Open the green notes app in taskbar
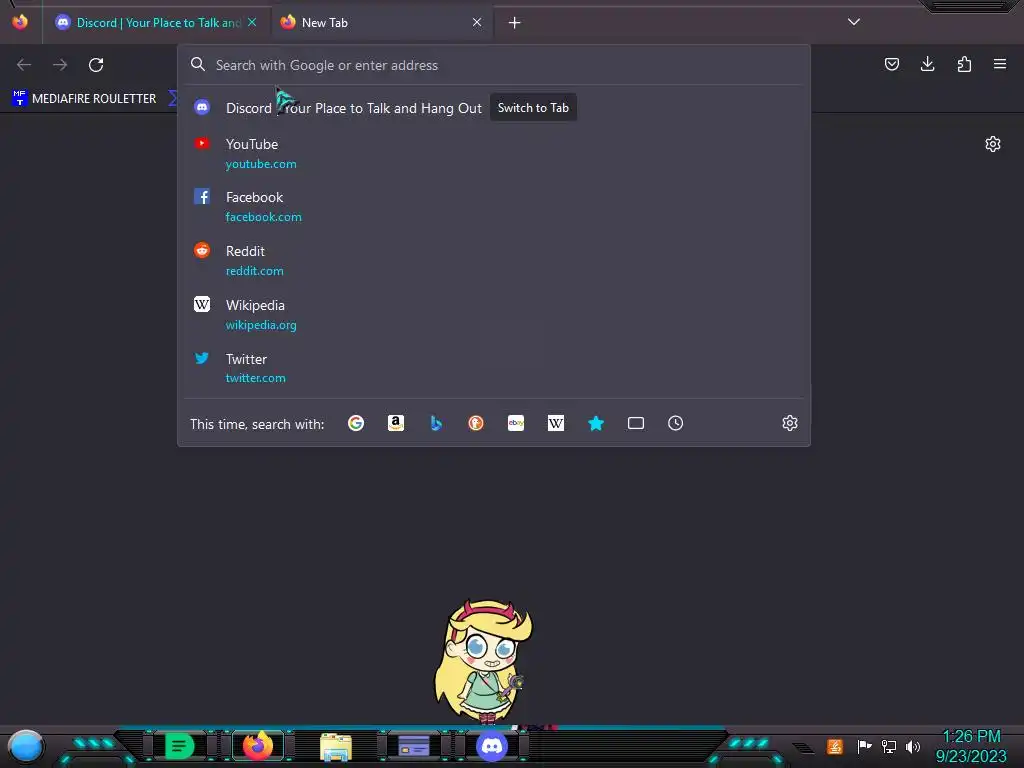This screenshot has width=1024, height=768. click(179, 746)
